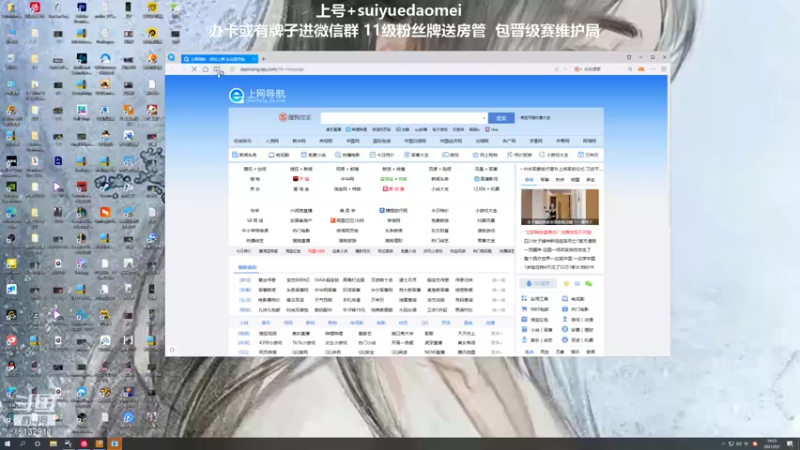The image size is (800, 450).
Task: Click the yellow star icon near QQ login
Action: coord(566,283)
